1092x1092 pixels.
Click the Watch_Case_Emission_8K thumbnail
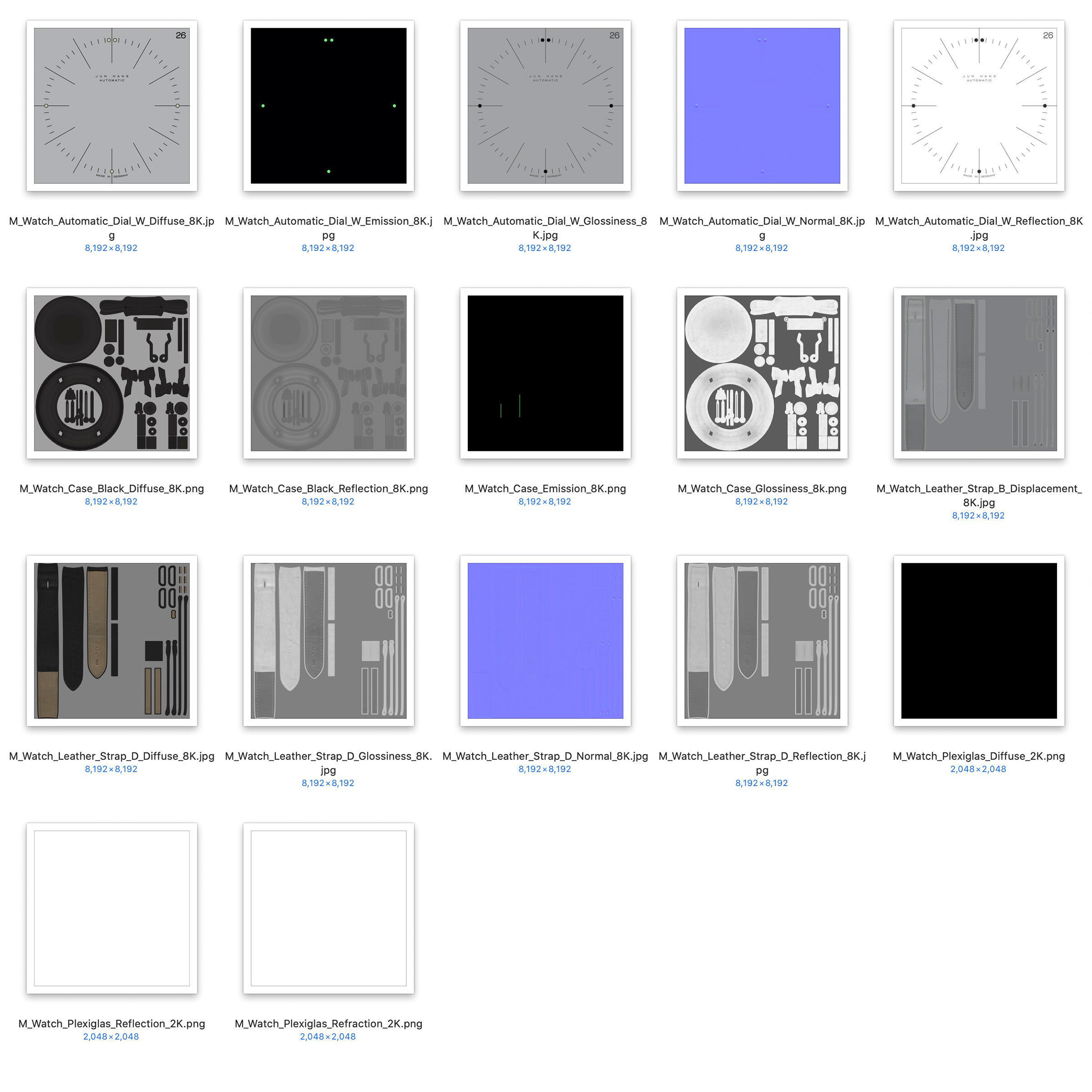pos(545,373)
